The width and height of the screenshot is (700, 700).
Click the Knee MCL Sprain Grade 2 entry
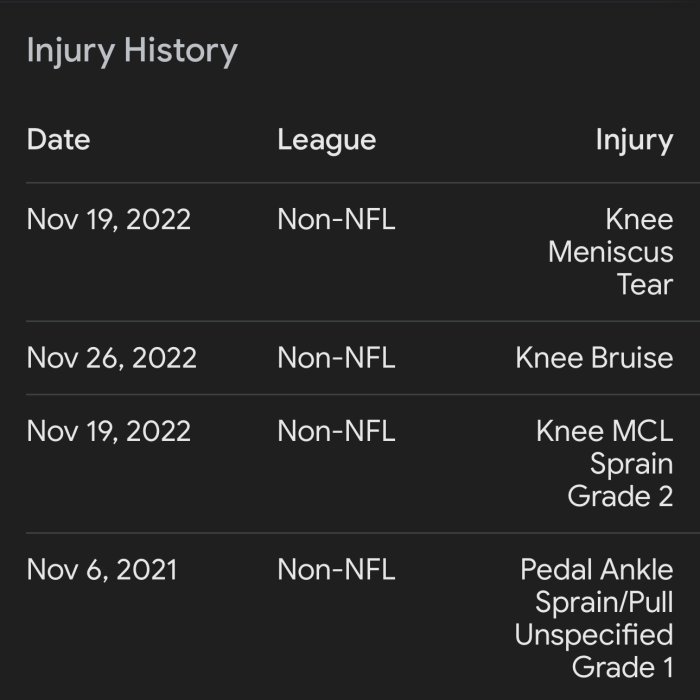point(604,463)
